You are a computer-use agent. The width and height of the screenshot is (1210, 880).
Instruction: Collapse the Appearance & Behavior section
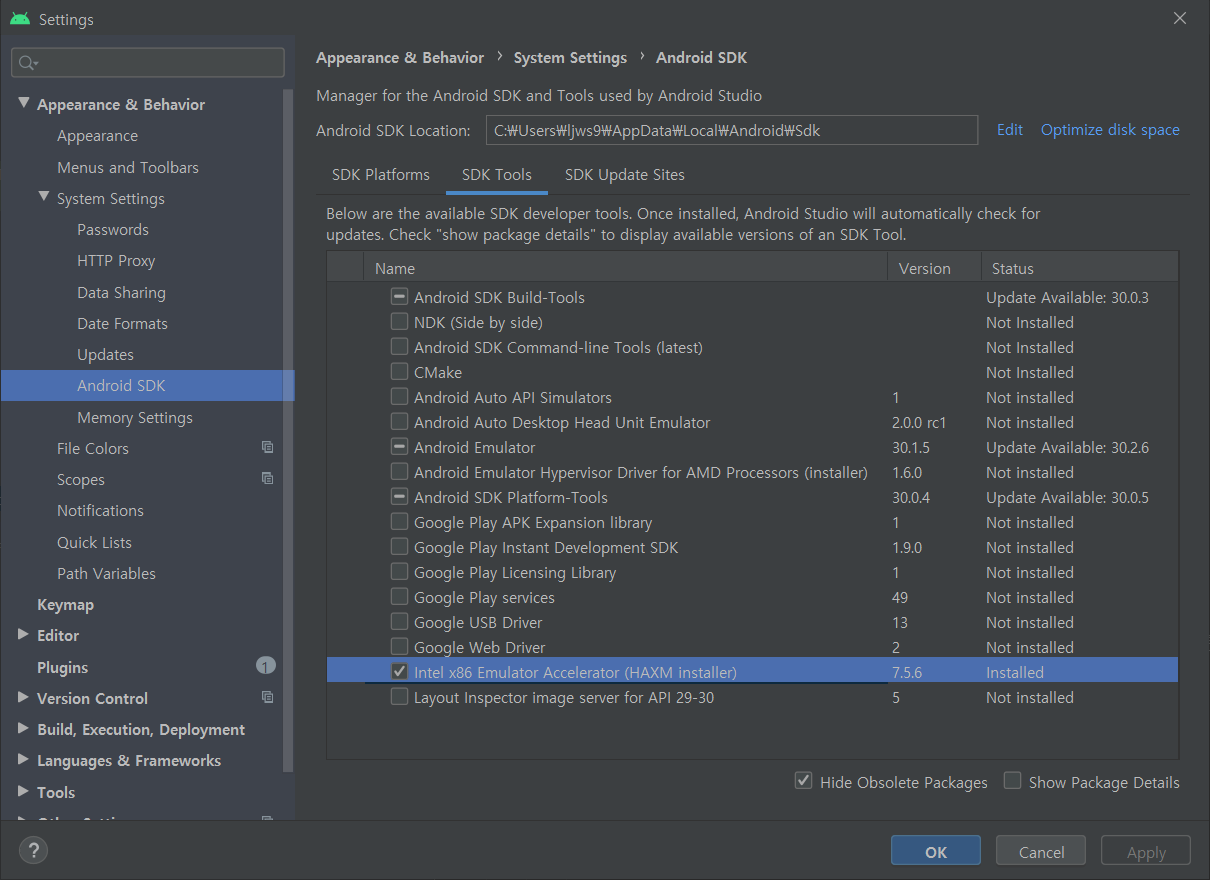pos(24,103)
